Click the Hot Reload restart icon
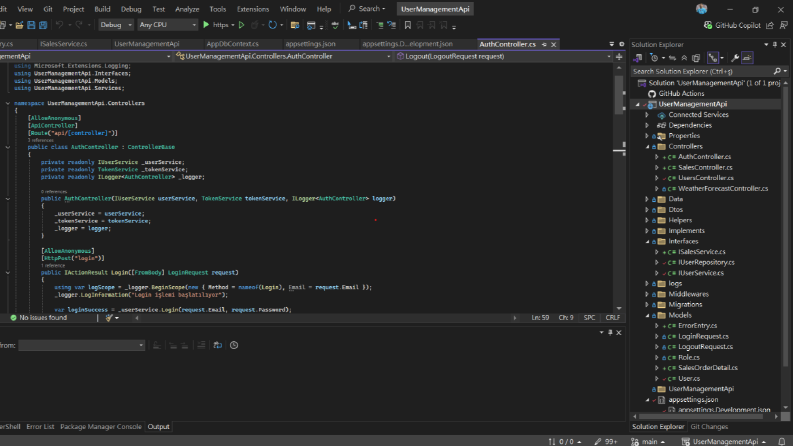Viewport: 793px width, 446px height. [x=272, y=25]
